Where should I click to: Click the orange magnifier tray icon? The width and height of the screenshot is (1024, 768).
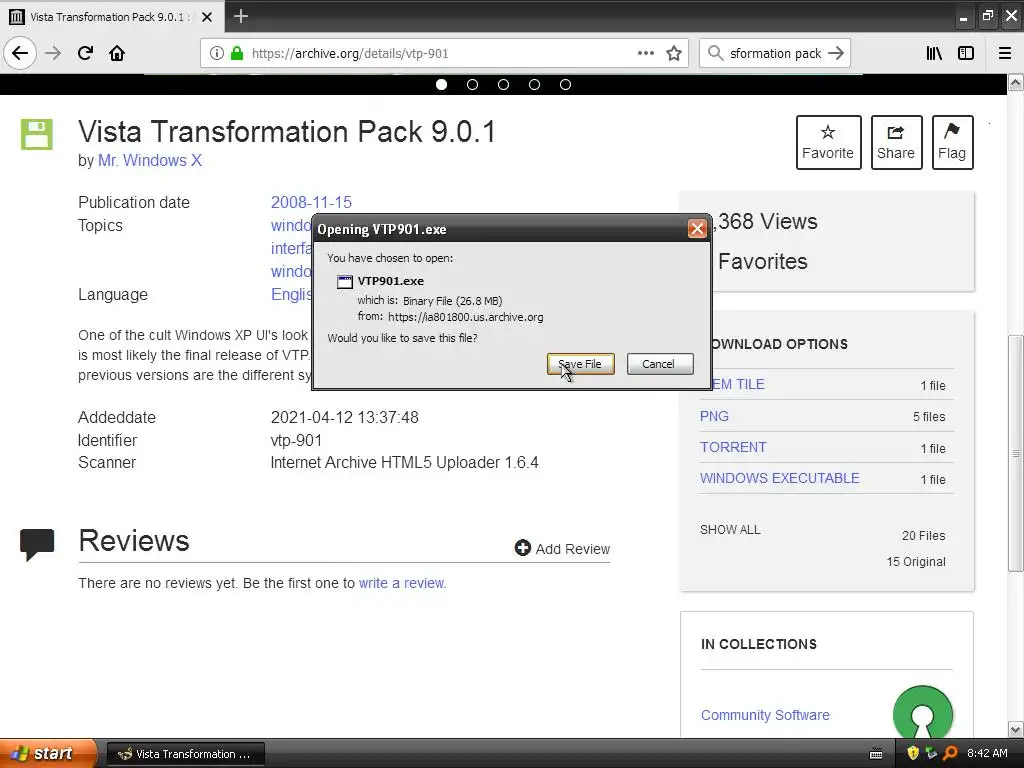click(950, 753)
